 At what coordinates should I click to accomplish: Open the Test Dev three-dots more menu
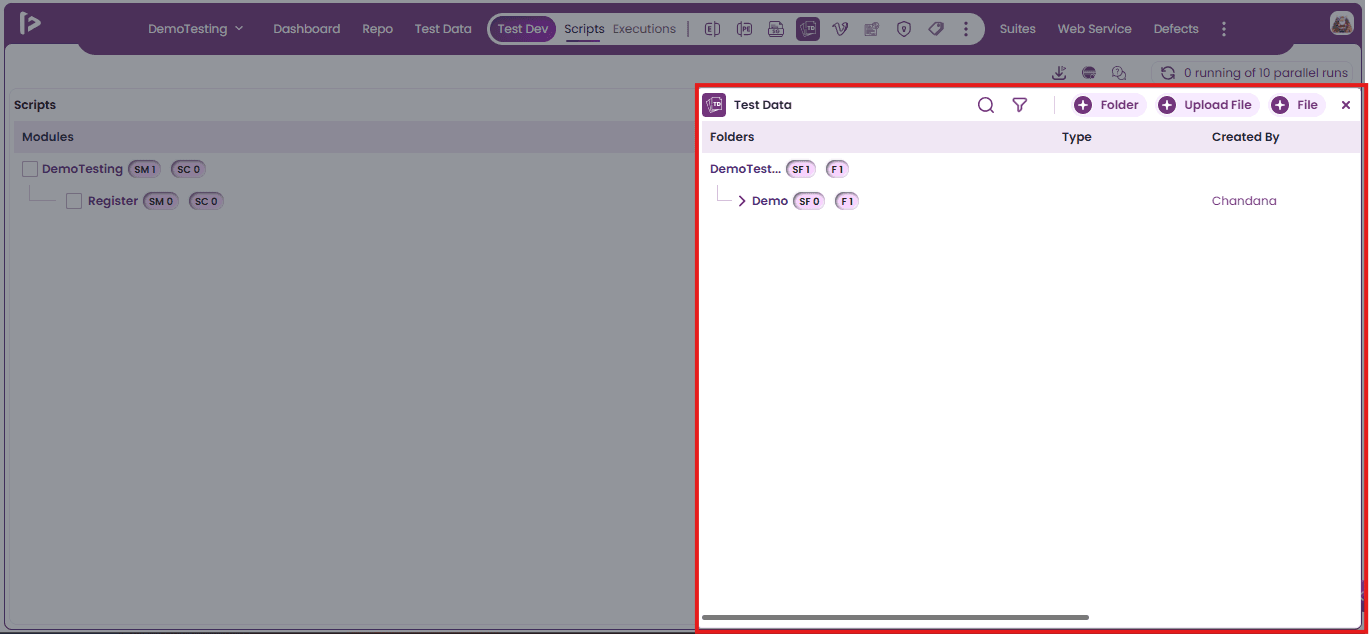pyautogui.click(x=966, y=29)
